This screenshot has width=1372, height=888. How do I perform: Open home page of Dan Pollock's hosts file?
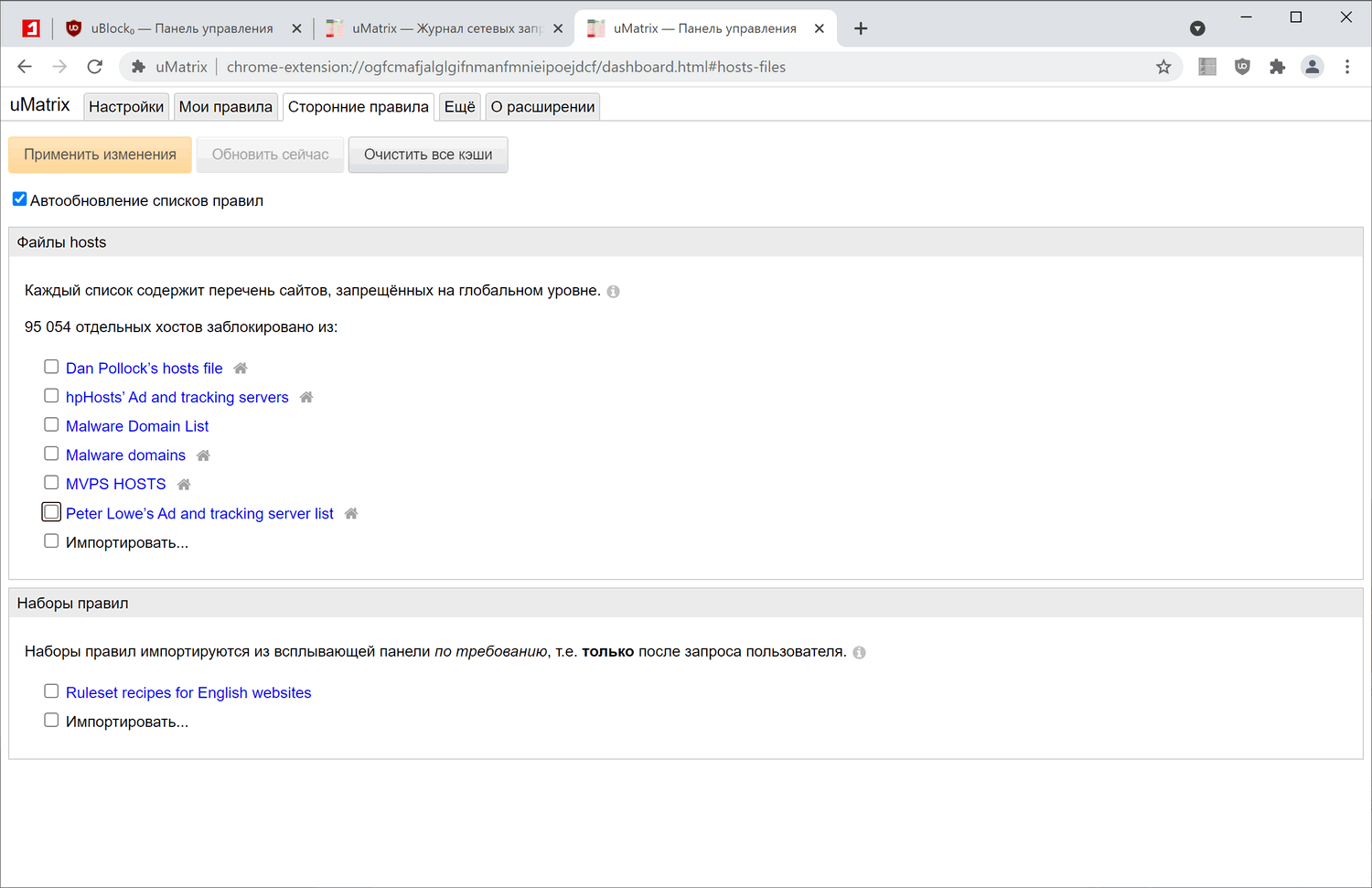241,369
